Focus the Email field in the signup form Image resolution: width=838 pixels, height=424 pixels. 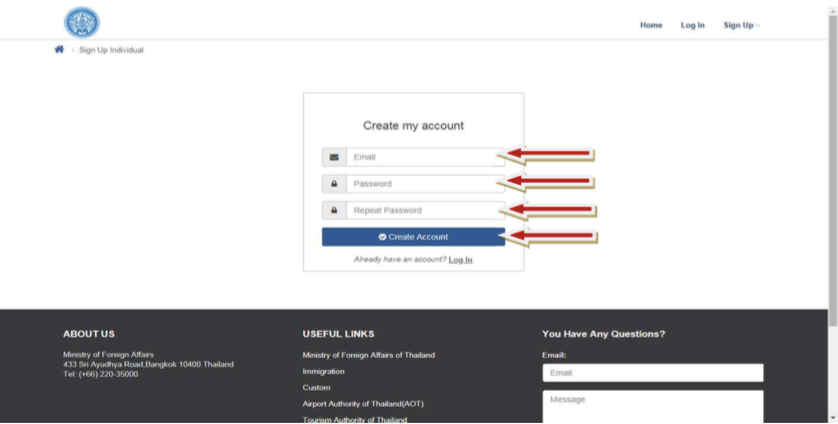point(424,157)
